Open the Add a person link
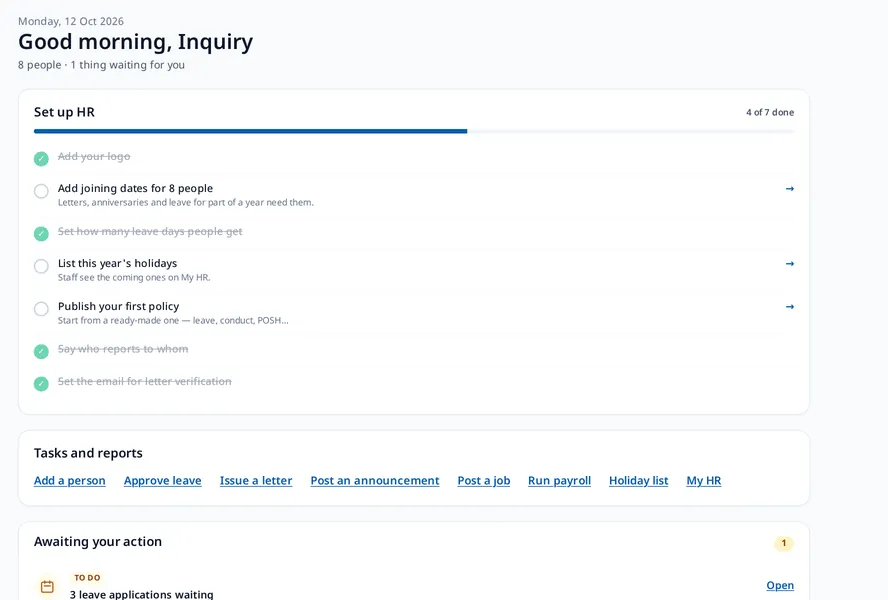The image size is (888, 600). (70, 480)
